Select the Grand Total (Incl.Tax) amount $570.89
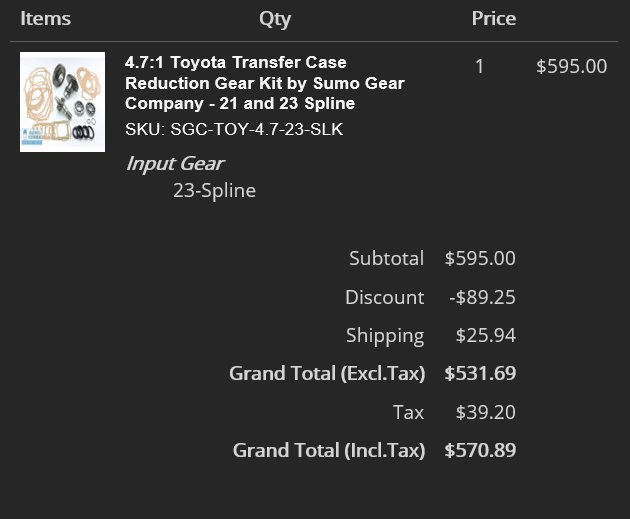 [x=480, y=450]
